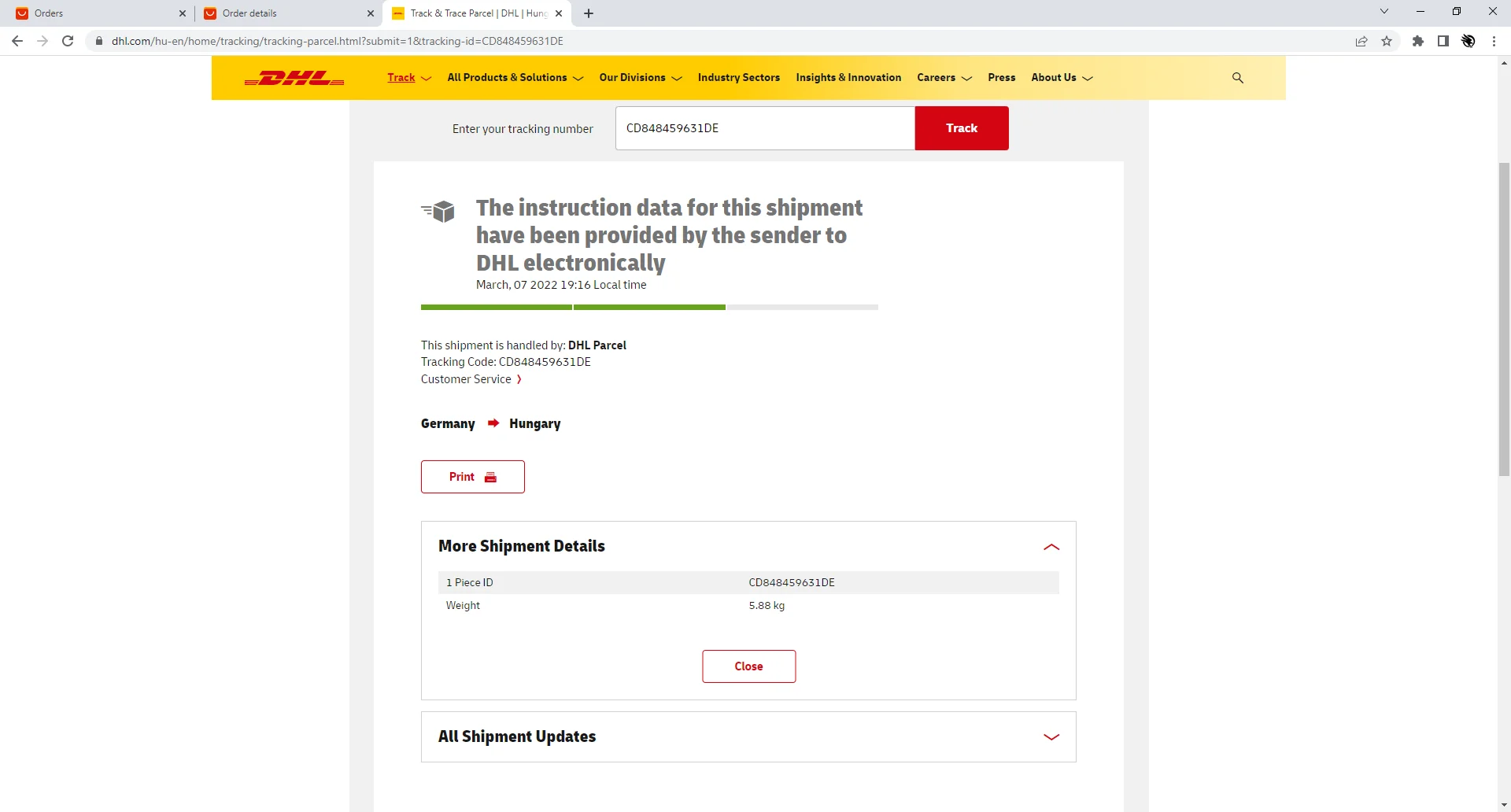Toggle the browser side panel icon
Screen dimensions: 1511x812
click(1443, 41)
